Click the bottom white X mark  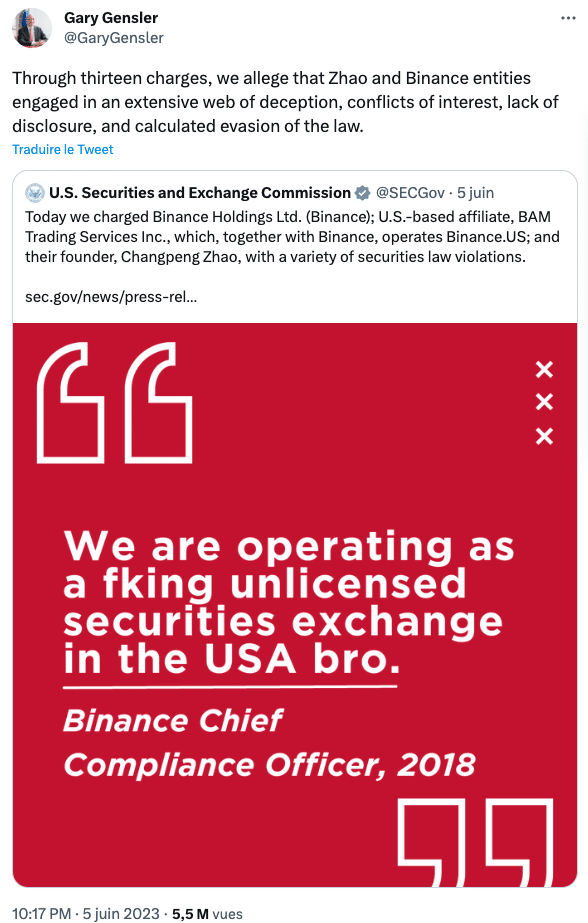(x=544, y=436)
